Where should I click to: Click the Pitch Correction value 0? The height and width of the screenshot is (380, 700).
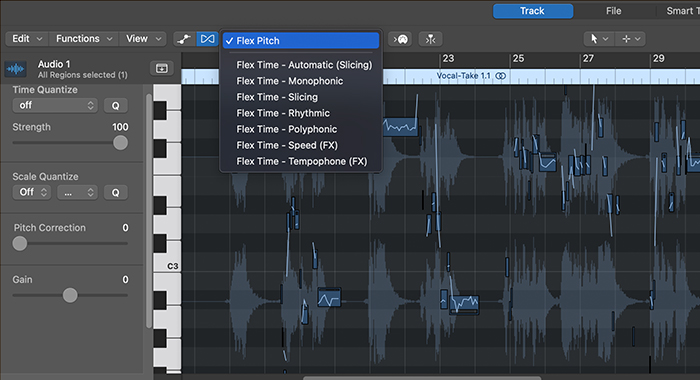pyautogui.click(x=125, y=228)
